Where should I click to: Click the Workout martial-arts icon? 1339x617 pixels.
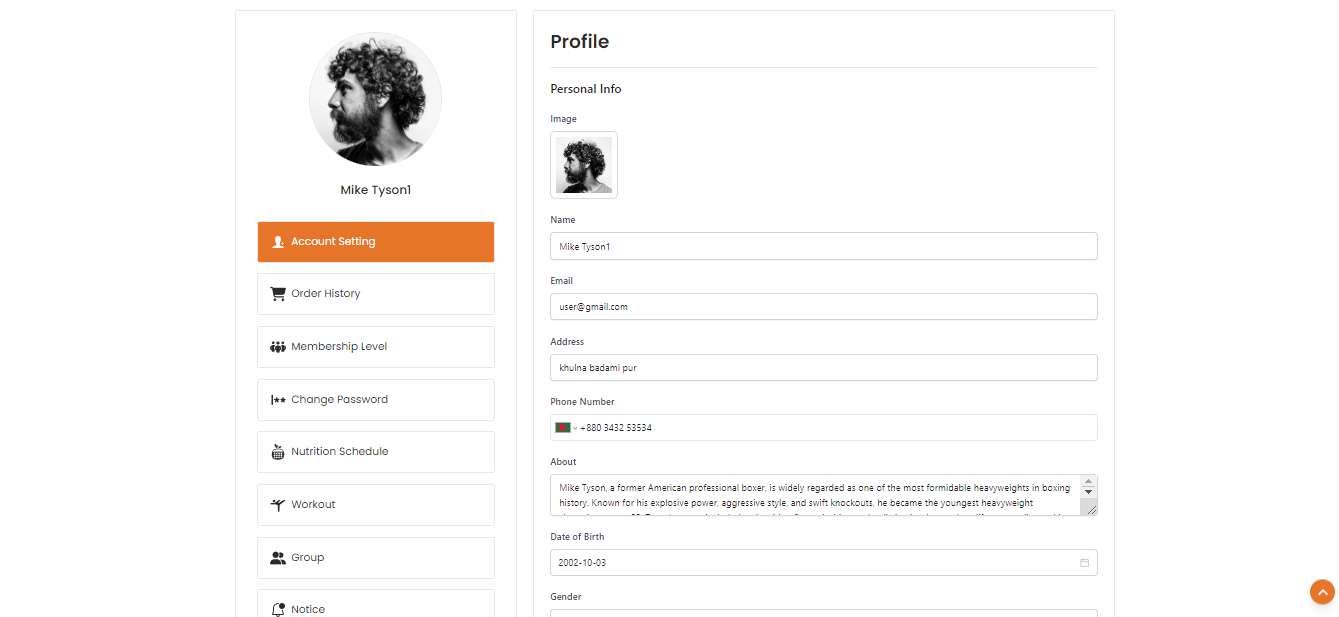278,505
